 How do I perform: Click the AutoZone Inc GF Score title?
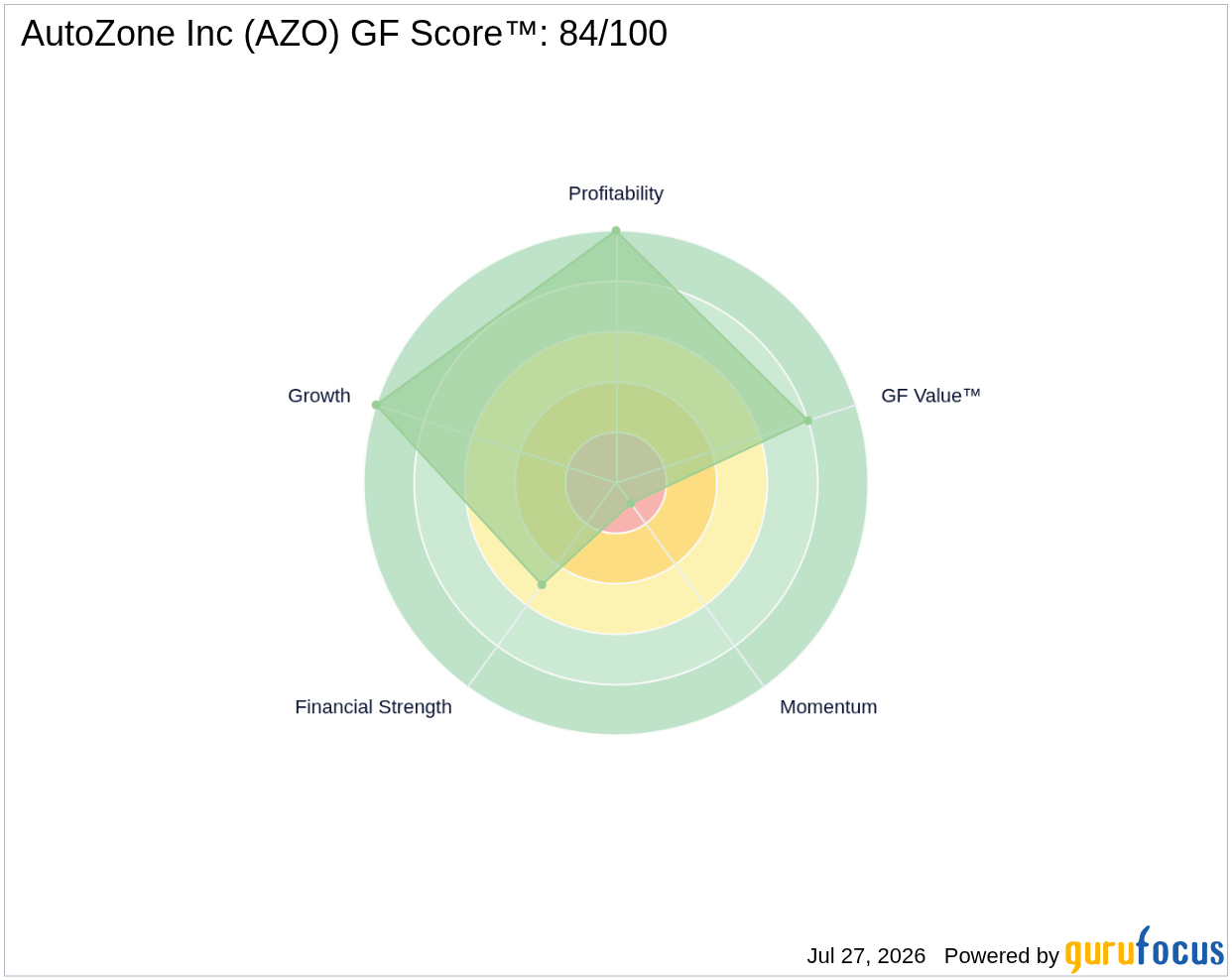coord(344,34)
